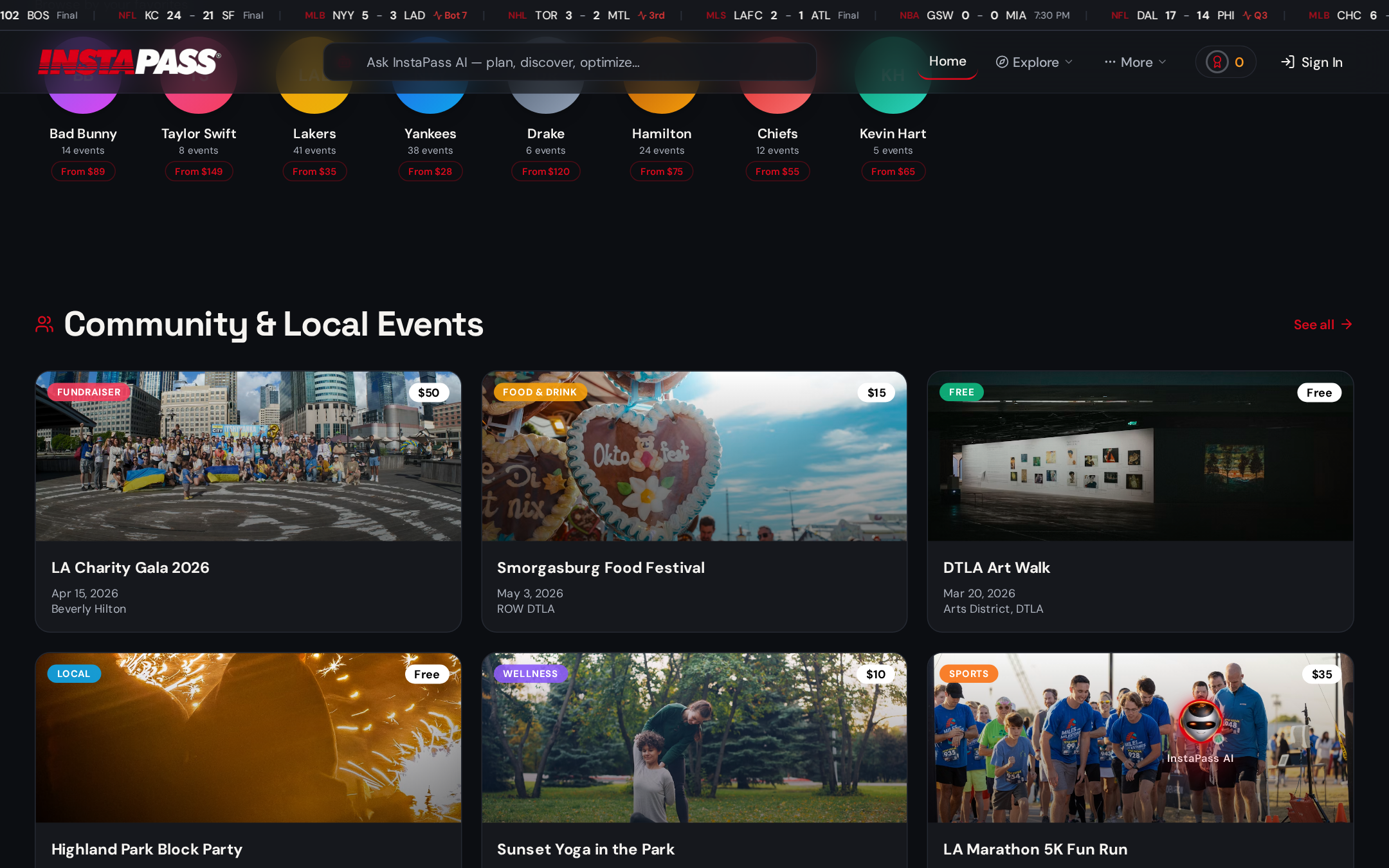Viewport: 1389px width, 868px height.
Task: Go to the Home tab
Action: [948, 61]
